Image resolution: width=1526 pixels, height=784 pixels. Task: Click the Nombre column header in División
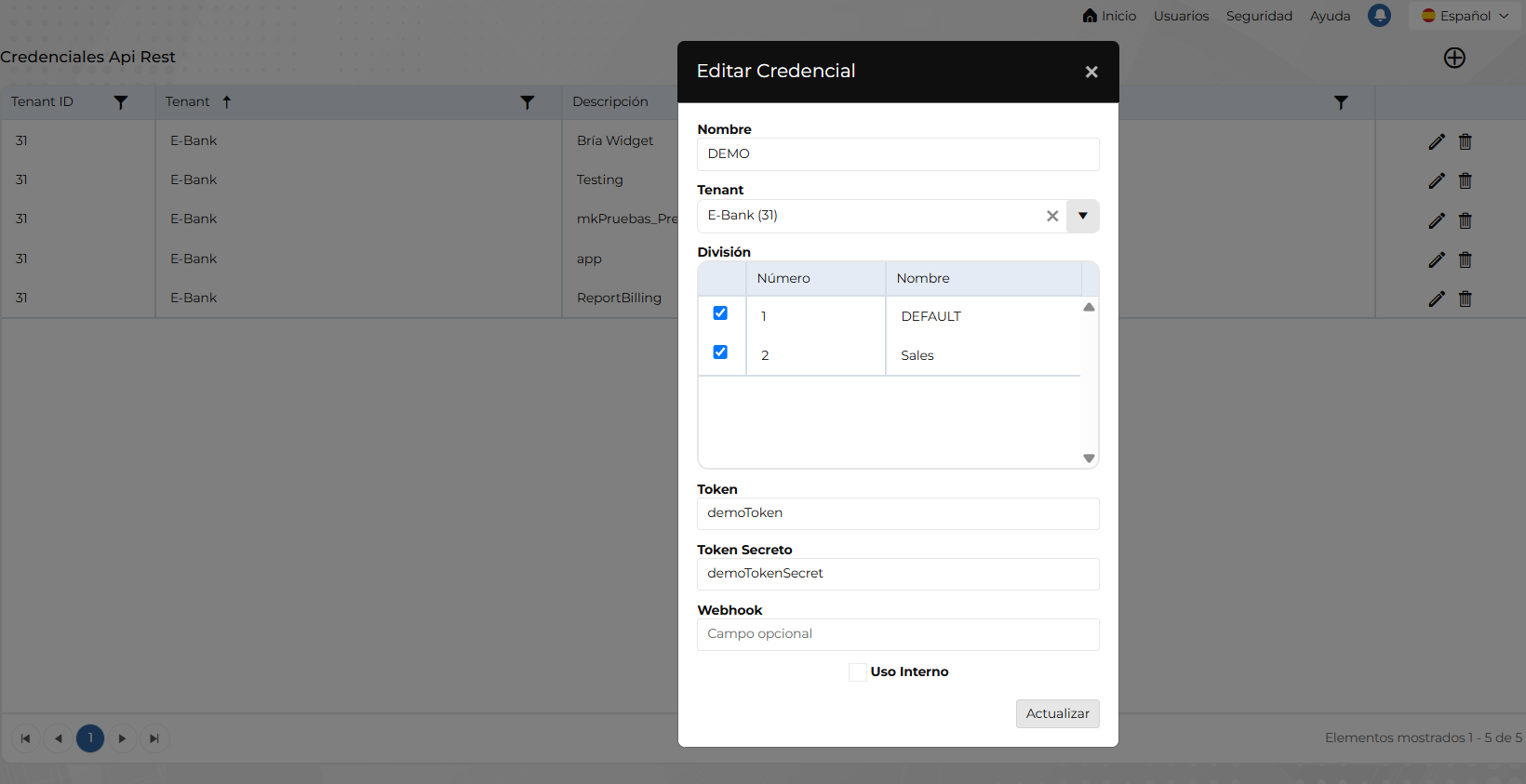984,279
